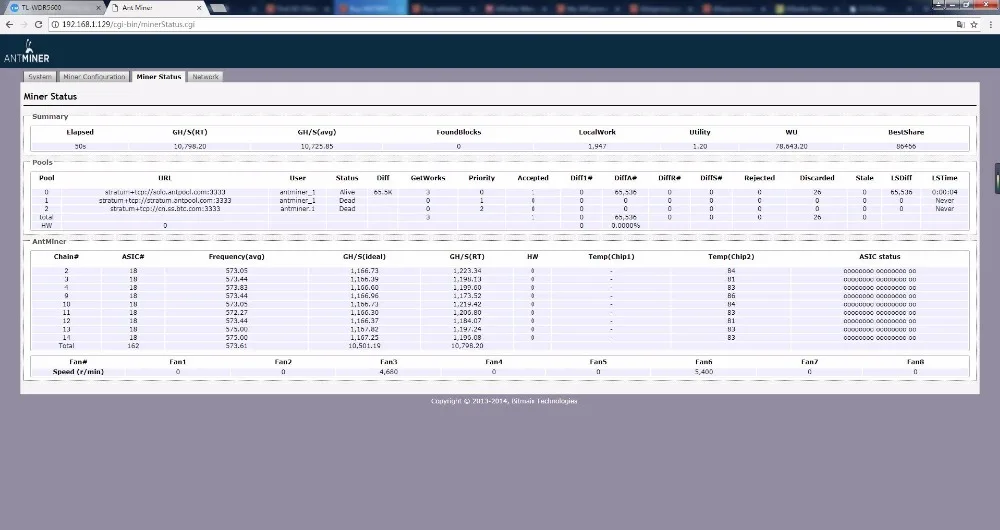This screenshot has width=1000, height=530.
Task: Open the Chrome three-dot menu
Action: pyautogui.click(x=990, y=24)
